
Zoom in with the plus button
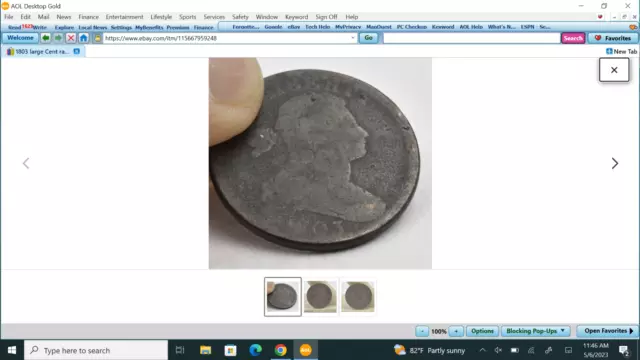click(x=456, y=331)
